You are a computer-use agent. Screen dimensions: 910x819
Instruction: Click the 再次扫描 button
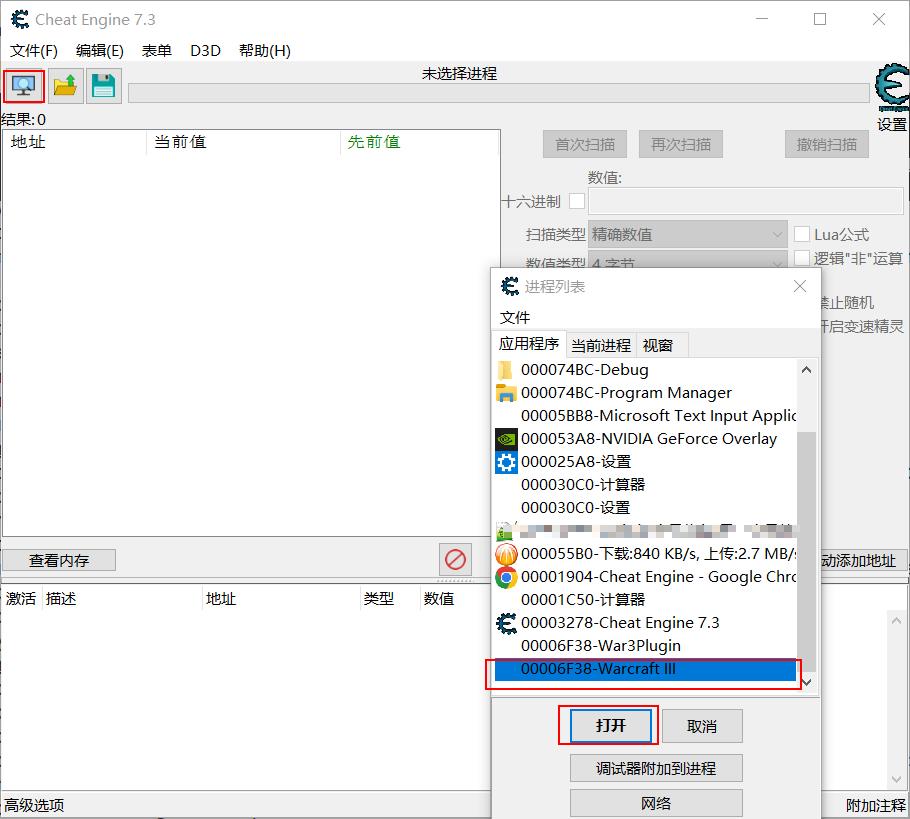coord(681,144)
